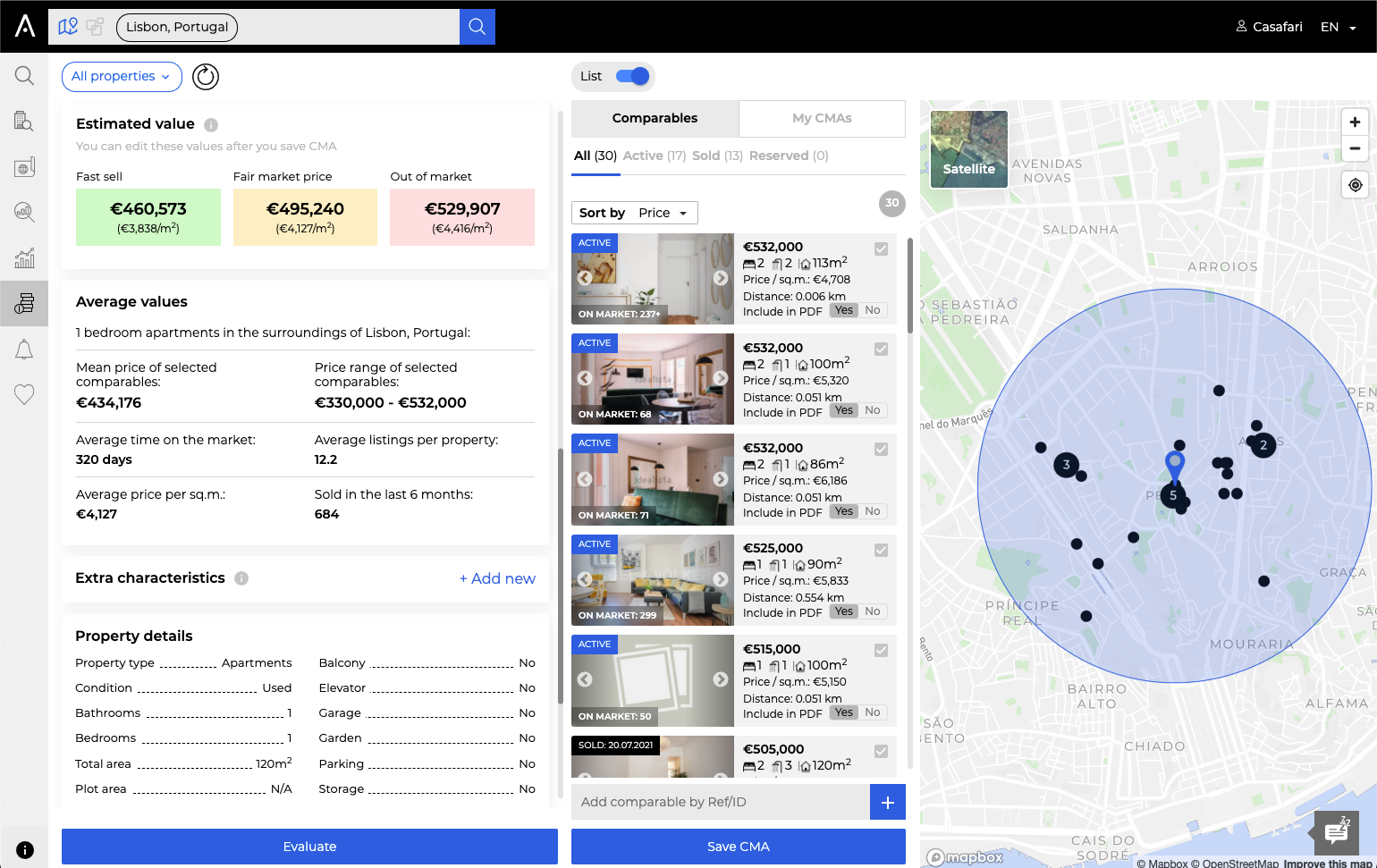Zoom in using the map plus control
Screen dimensions: 1377x868
coord(1355,122)
